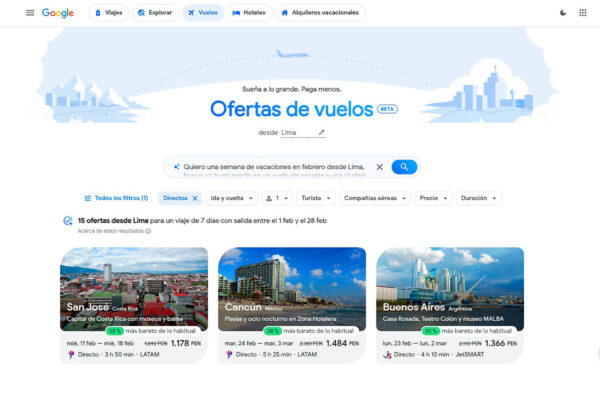Viewport: 600px width, 398px height.
Task: Click LATAM airline logo on San José card
Action: pyautogui.click(x=71, y=355)
